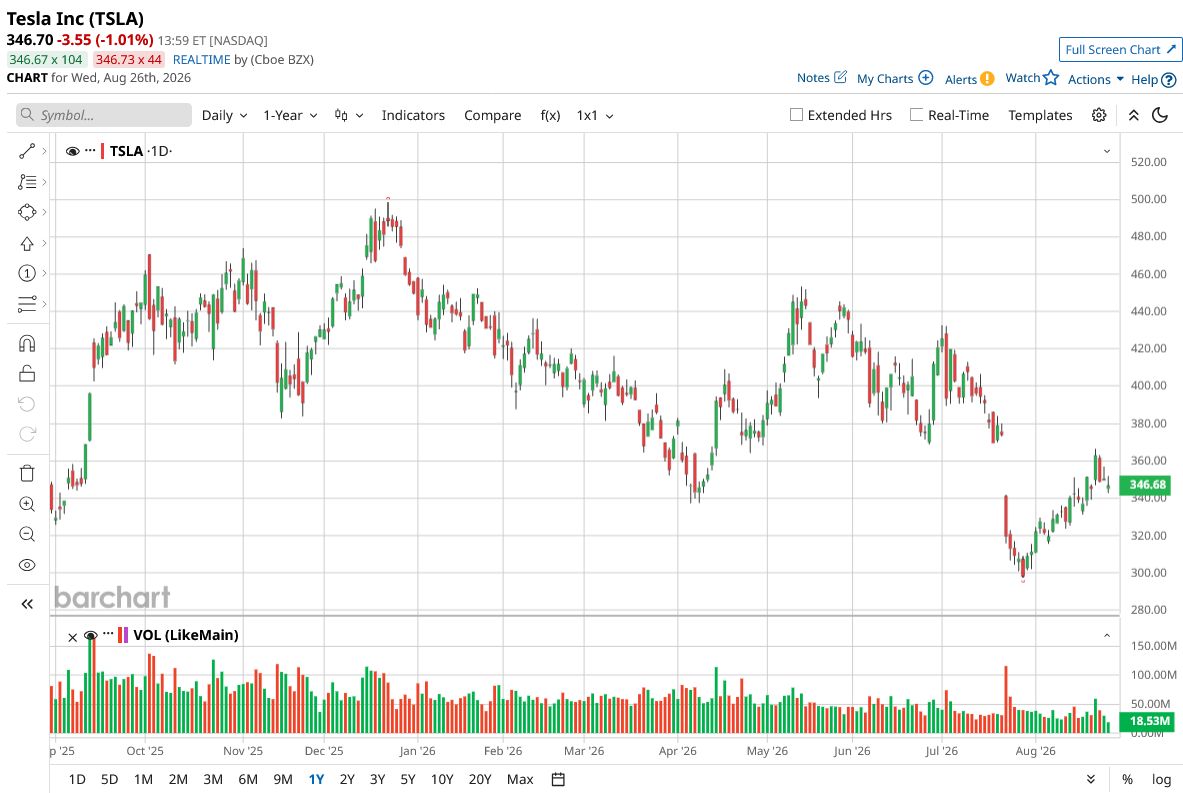Click the TSLA red color marker

coord(102,151)
